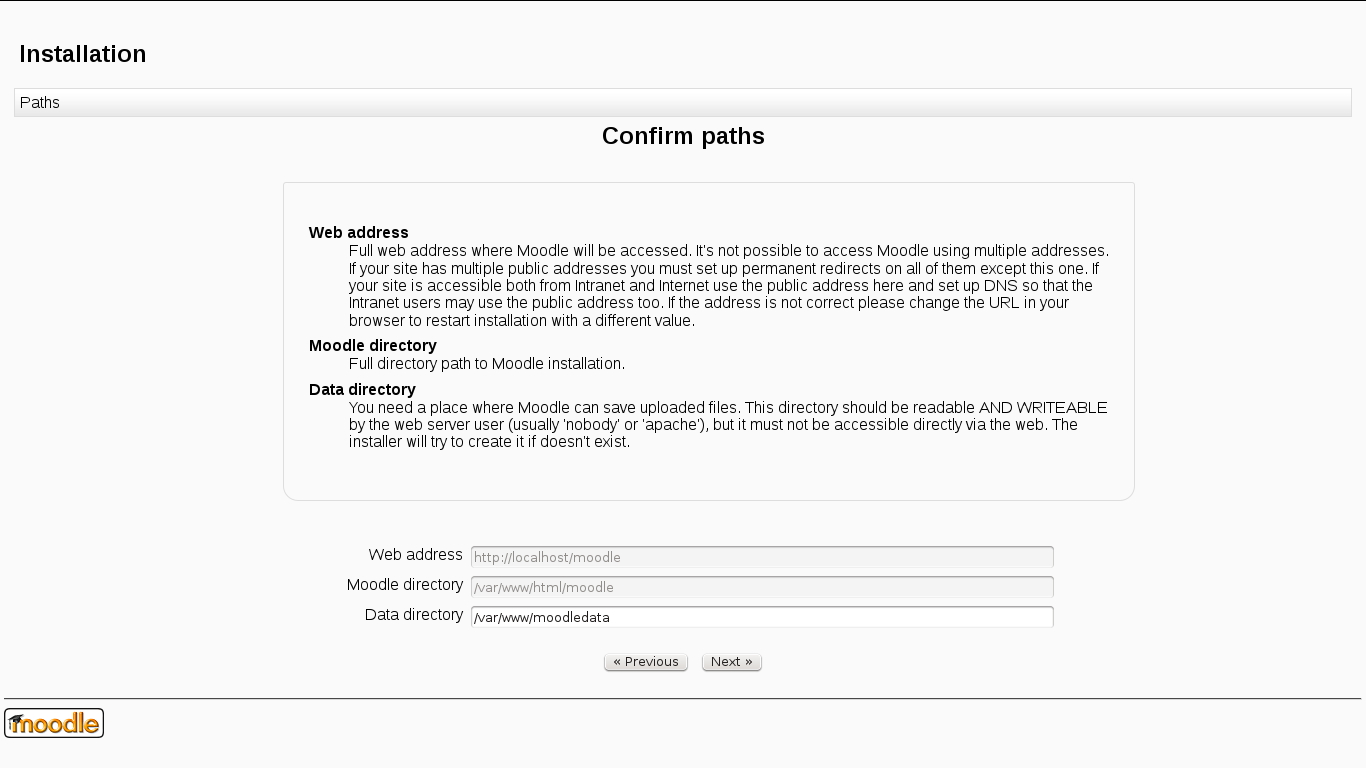Image resolution: width=1366 pixels, height=768 pixels.
Task: Click the greyed-out Web address field
Action: pyautogui.click(x=762, y=557)
